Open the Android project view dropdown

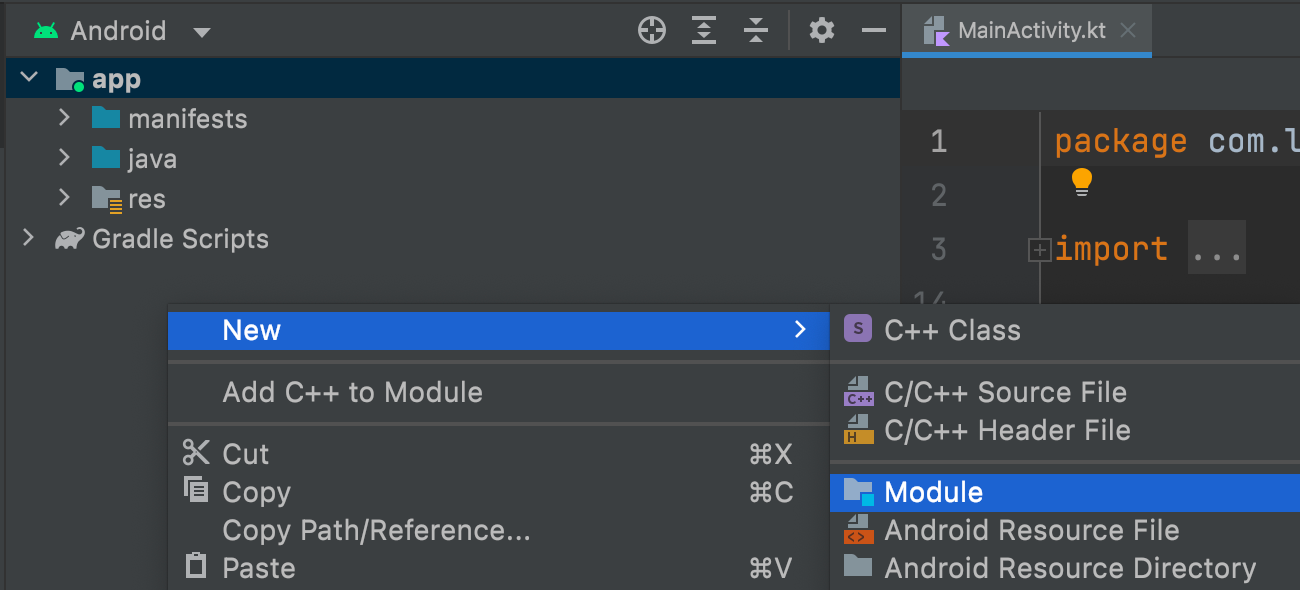point(202,32)
